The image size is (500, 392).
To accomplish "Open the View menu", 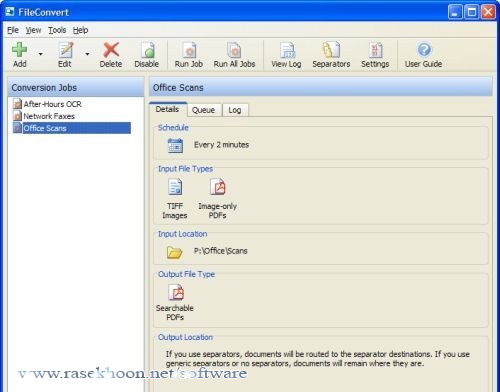I will 33,30.
